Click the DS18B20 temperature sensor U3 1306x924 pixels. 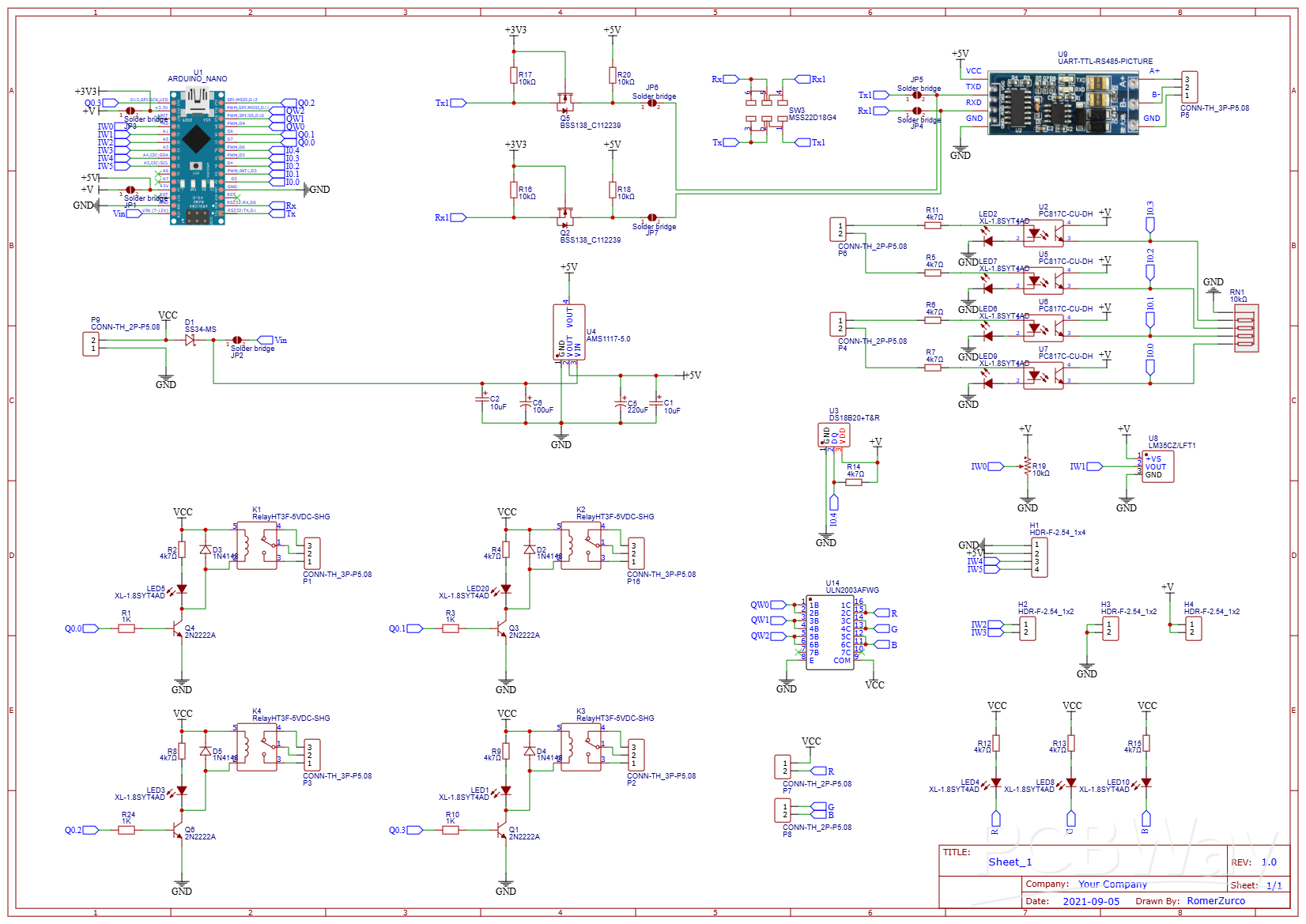[834, 435]
